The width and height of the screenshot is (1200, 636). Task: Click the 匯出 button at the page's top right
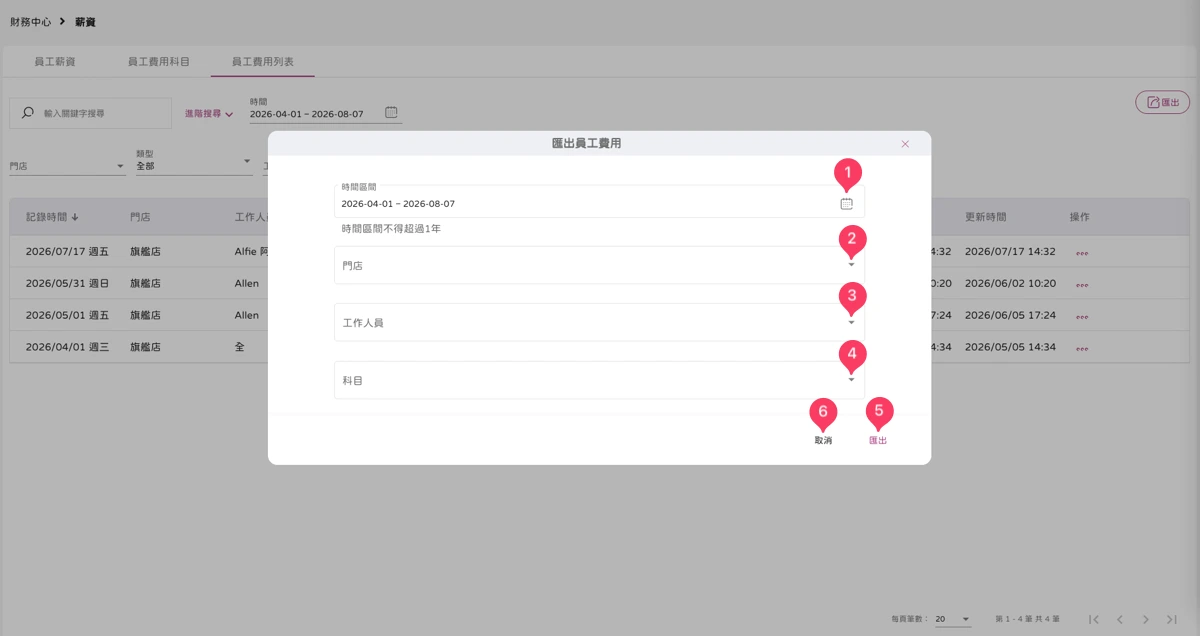click(x=1162, y=102)
